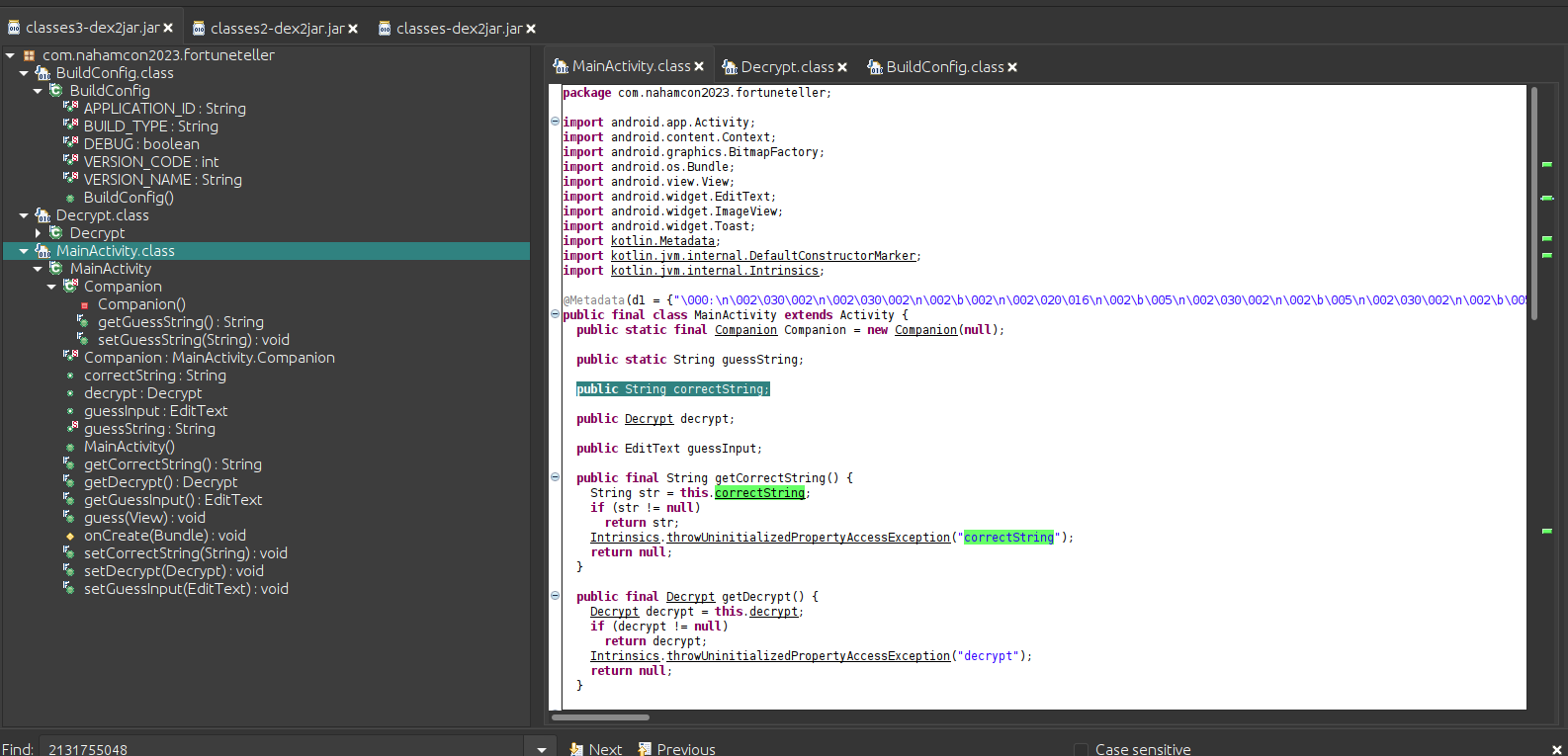The height and width of the screenshot is (756, 1568).
Task: Click the class icon beside the Decrypt node
Action: coord(56,233)
